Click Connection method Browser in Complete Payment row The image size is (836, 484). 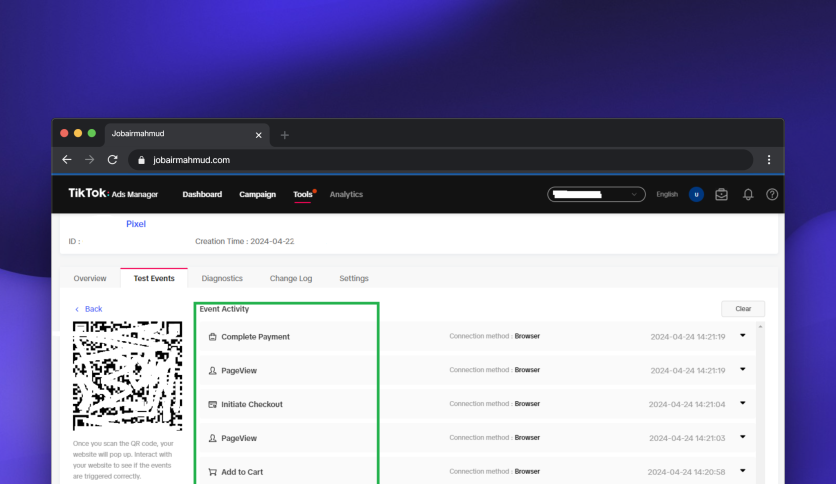pyautogui.click(x=494, y=336)
